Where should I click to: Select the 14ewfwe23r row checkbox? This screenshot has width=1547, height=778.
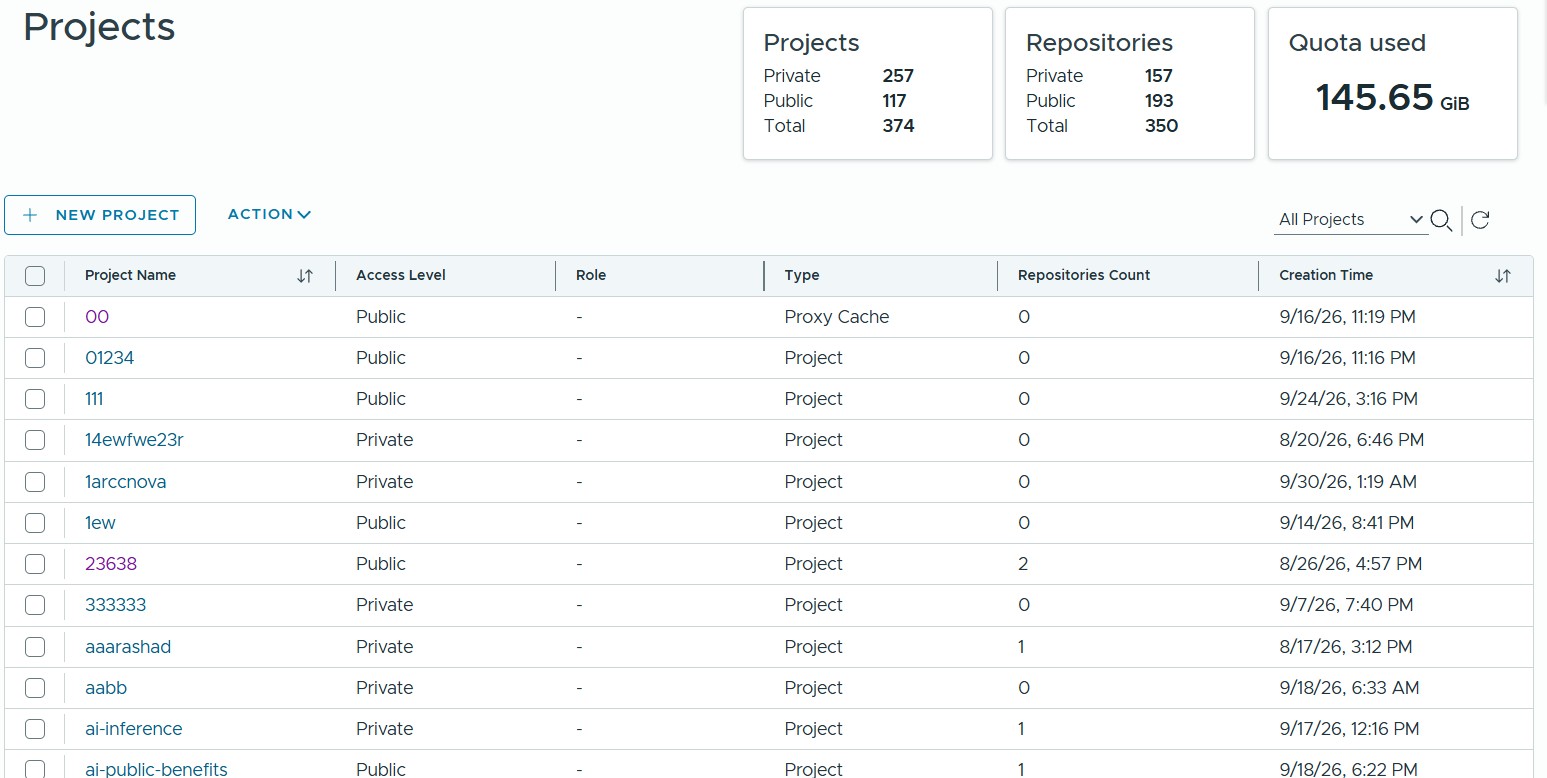[35, 440]
